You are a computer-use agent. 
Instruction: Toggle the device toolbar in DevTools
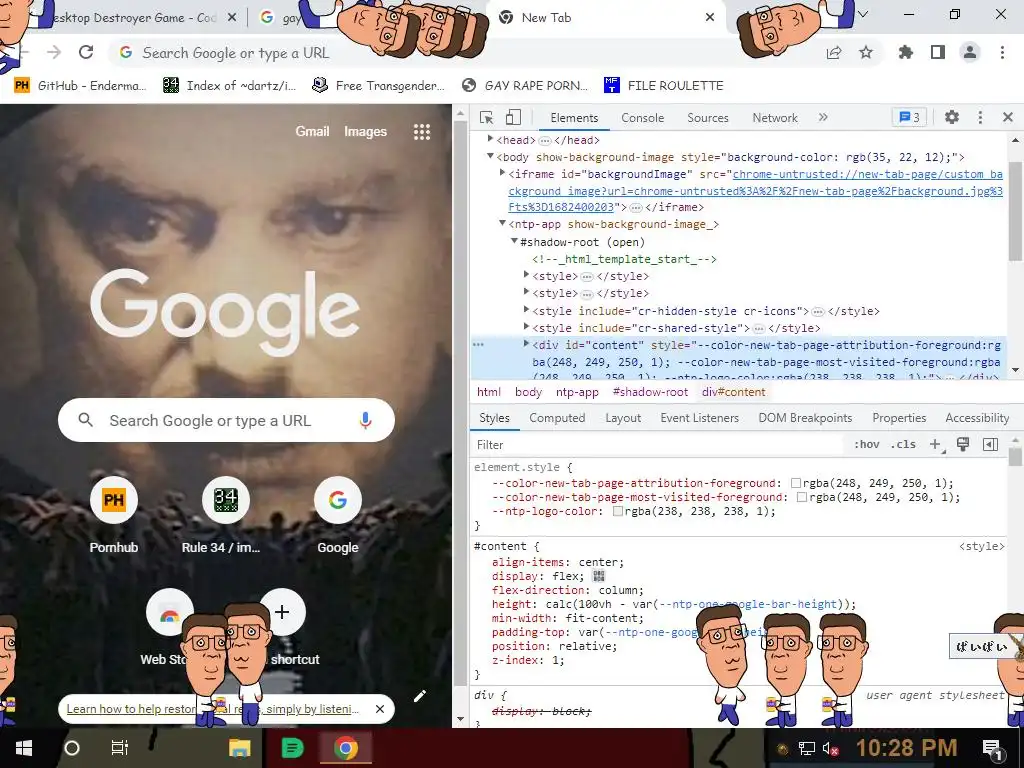(x=513, y=118)
